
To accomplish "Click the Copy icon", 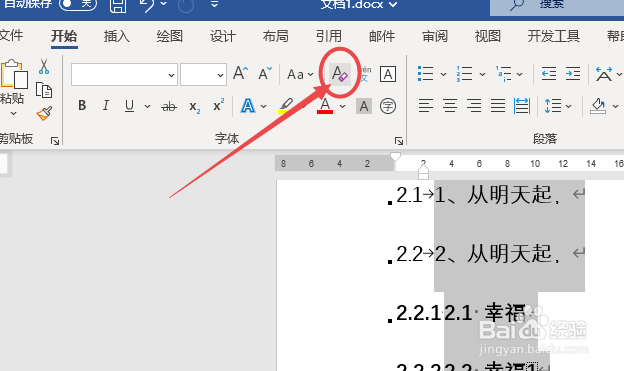I will pyautogui.click(x=44, y=90).
